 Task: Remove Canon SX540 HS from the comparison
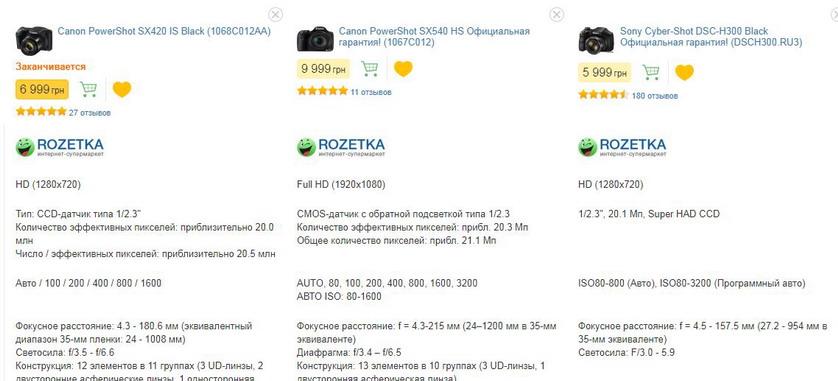[556, 14]
